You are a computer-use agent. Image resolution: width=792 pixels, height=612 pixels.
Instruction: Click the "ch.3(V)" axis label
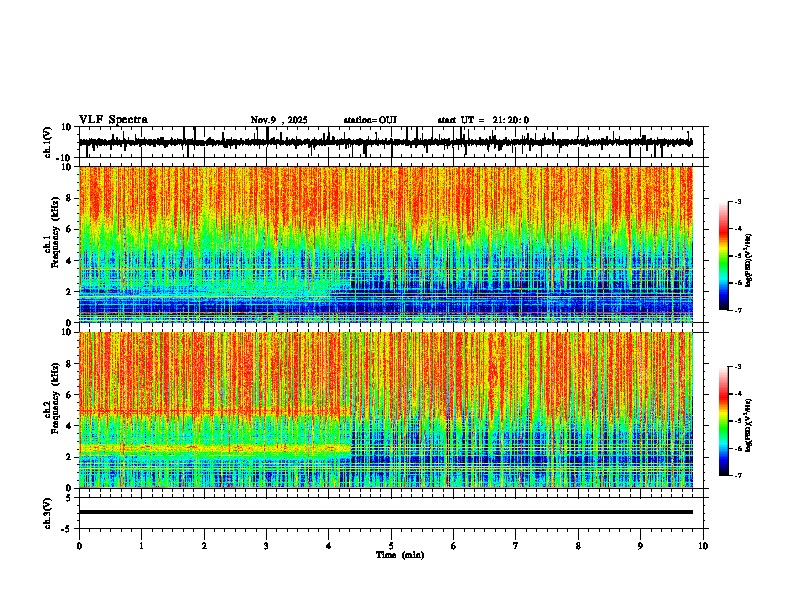[48, 513]
